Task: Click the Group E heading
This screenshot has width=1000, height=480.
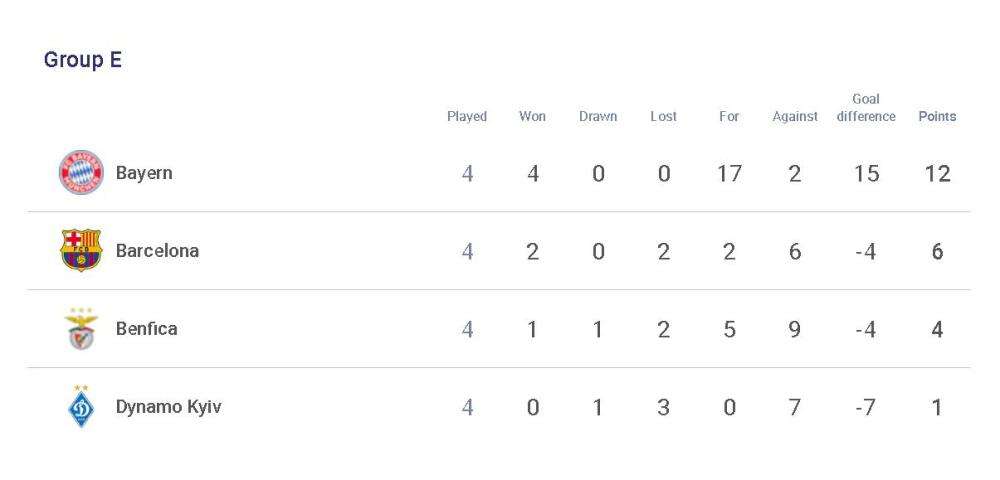Action: (x=83, y=60)
